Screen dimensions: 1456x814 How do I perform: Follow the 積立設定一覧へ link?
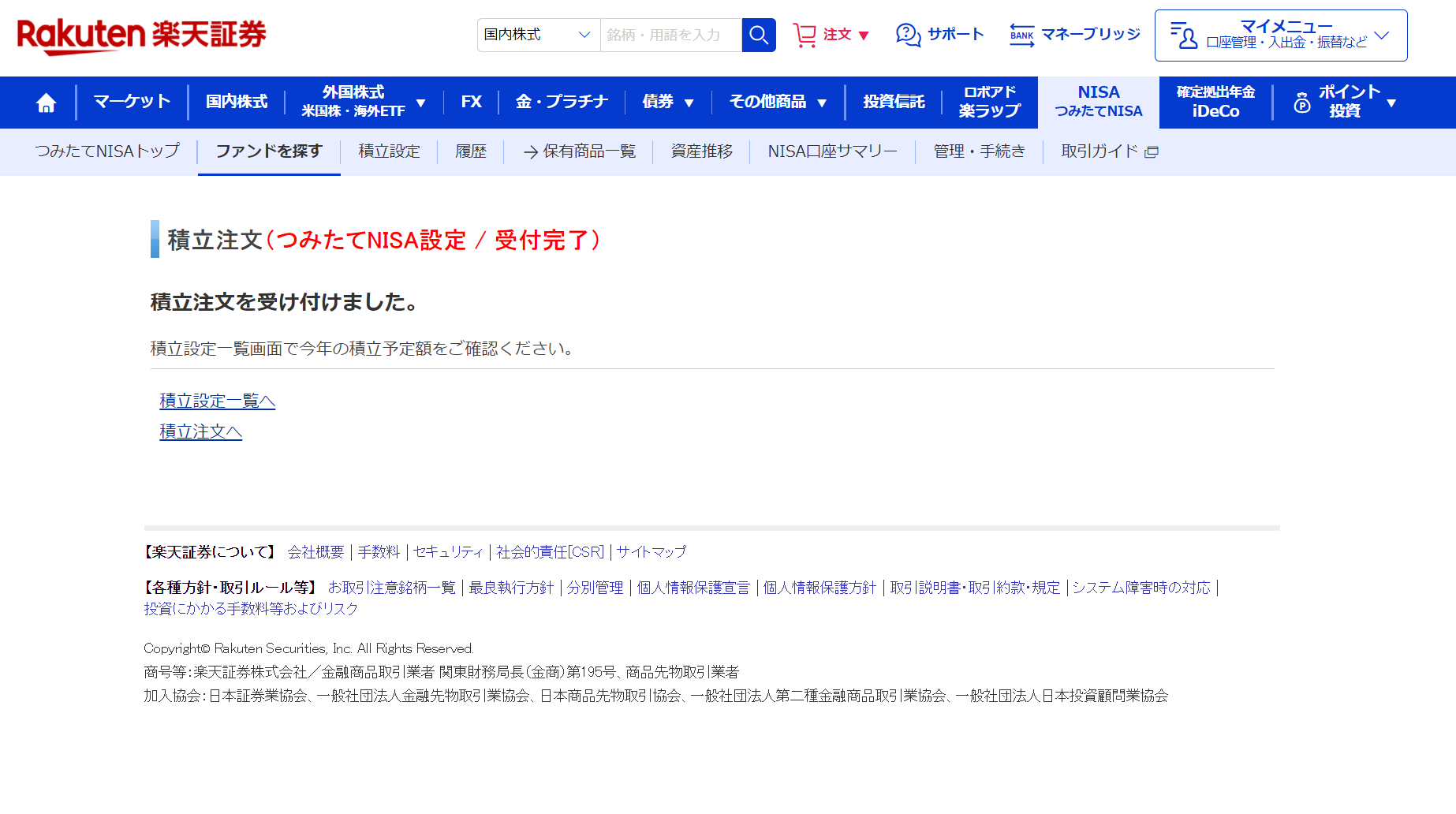218,401
